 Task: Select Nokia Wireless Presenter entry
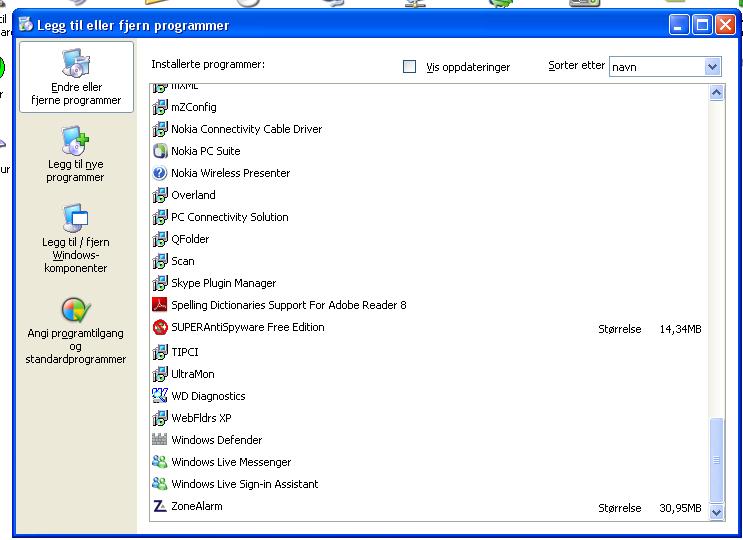tap(429, 173)
